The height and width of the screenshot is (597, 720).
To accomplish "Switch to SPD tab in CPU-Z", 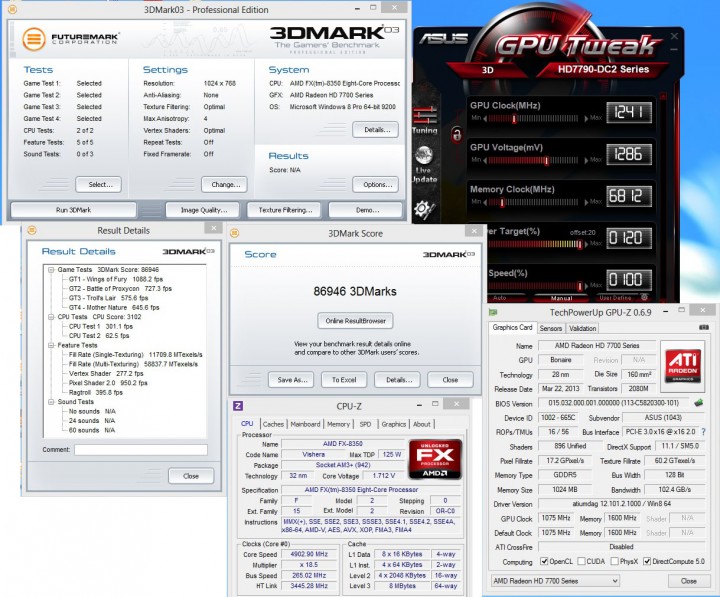I will pyautogui.click(x=366, y=424).
